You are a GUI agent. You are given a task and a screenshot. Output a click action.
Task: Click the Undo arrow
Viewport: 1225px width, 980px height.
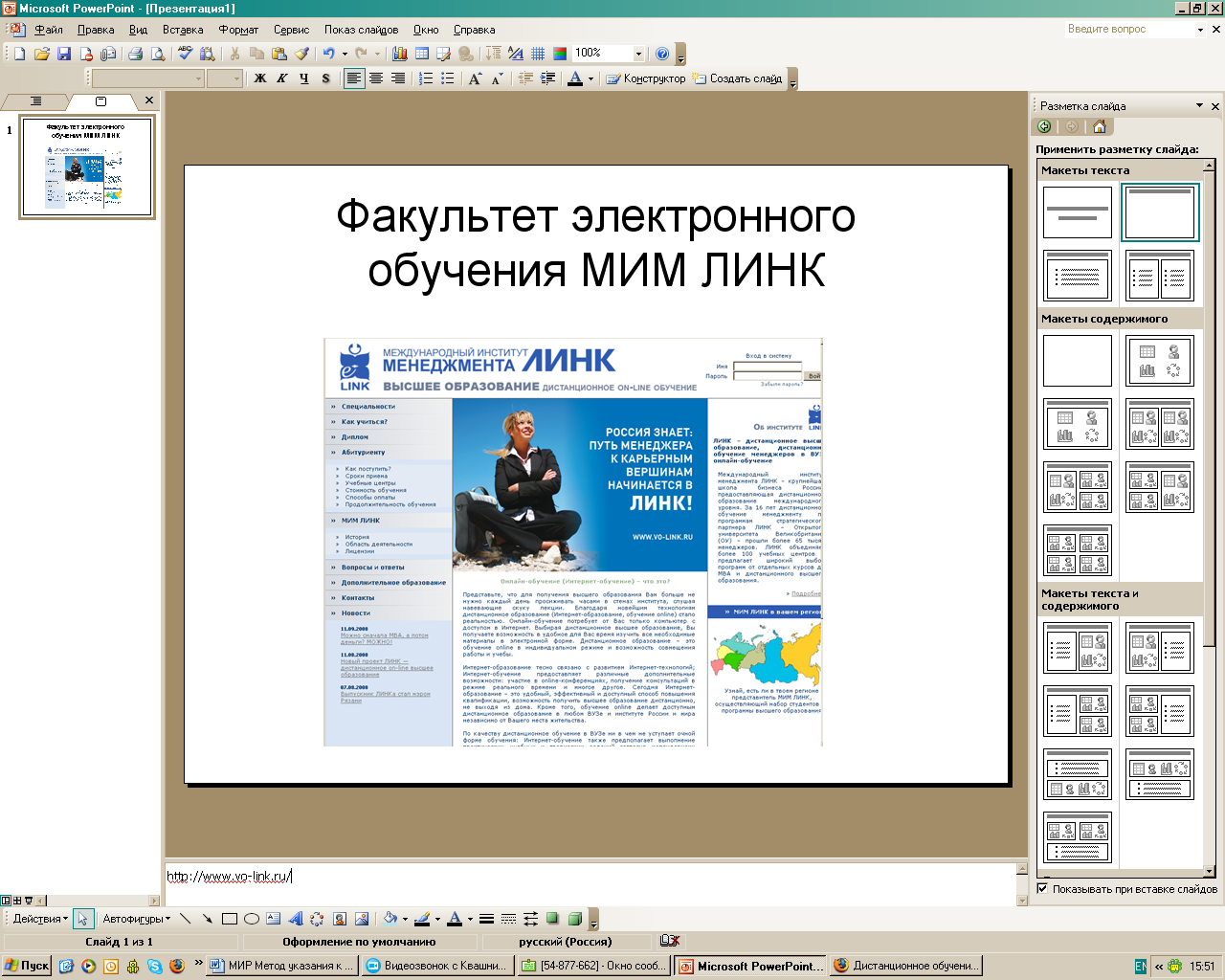pos(329,54)
